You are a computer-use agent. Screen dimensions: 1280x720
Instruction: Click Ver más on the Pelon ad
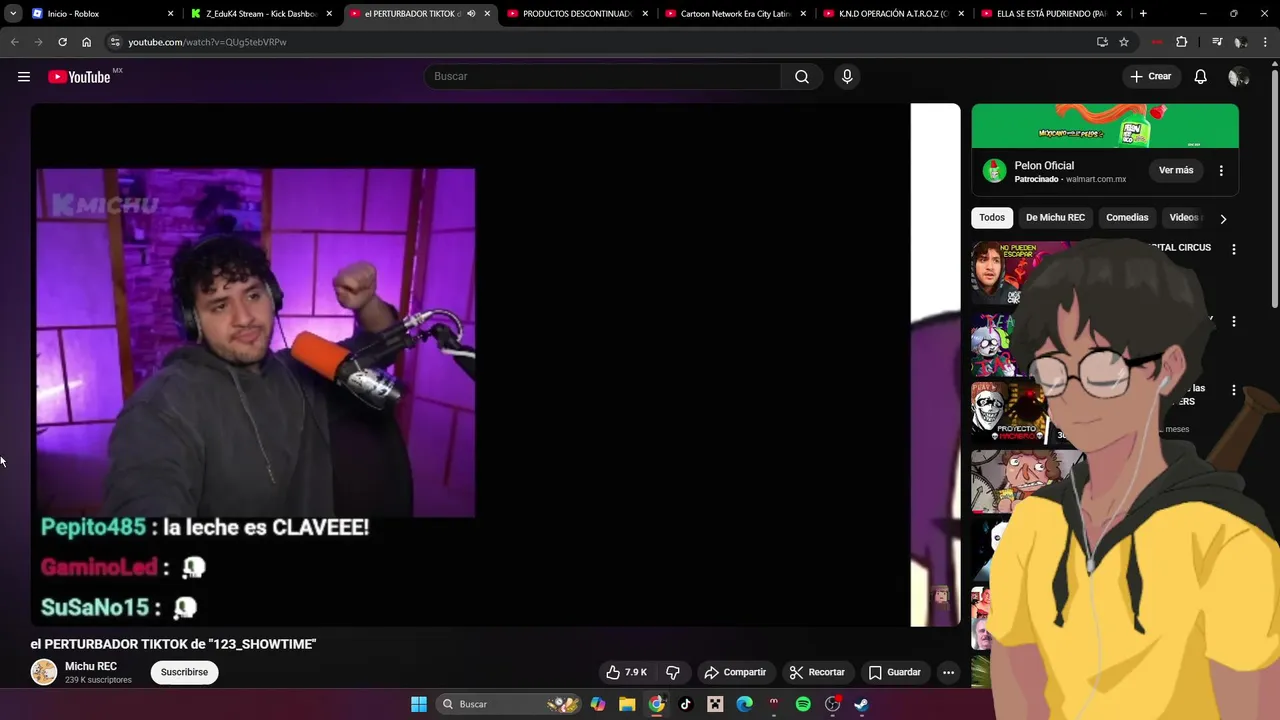click(x=1176, y=171)
